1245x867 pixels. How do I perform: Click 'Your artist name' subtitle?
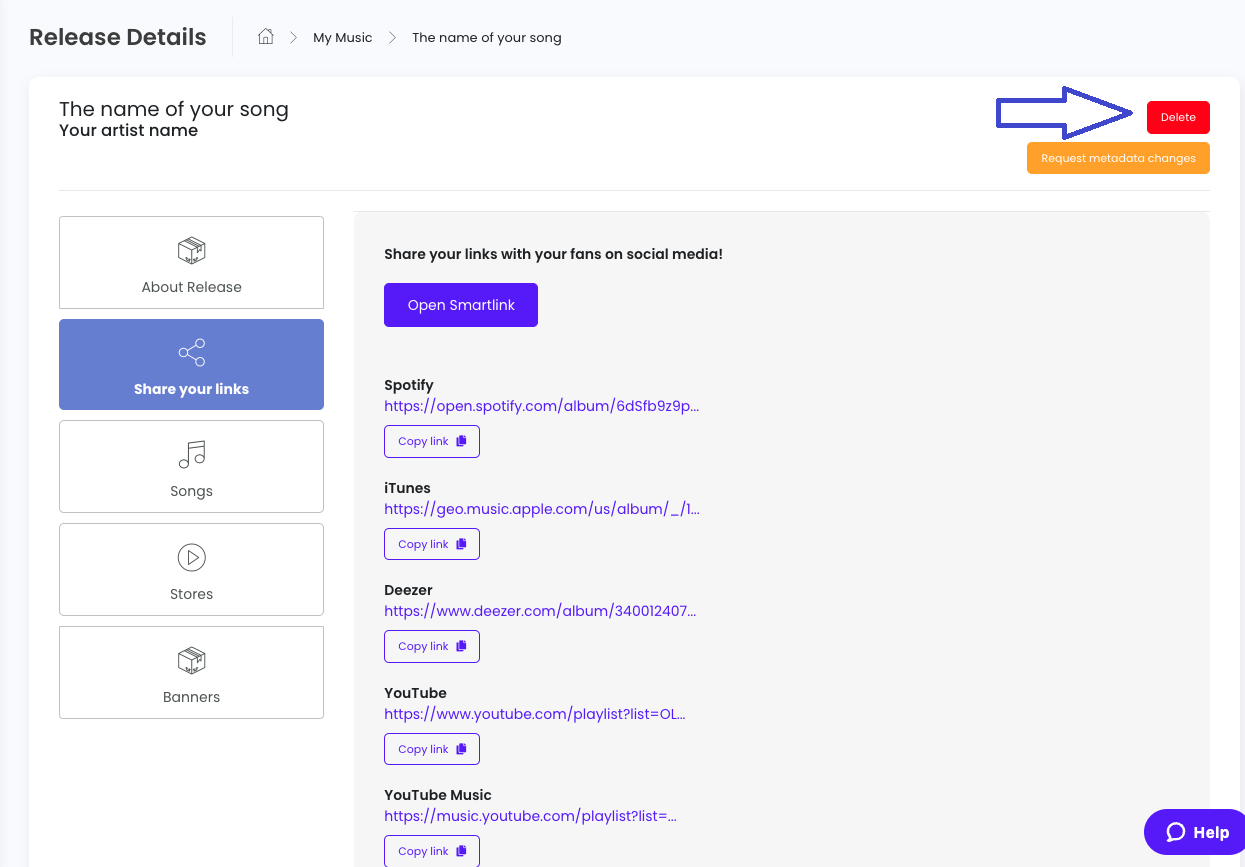click(x=128, y=130)
